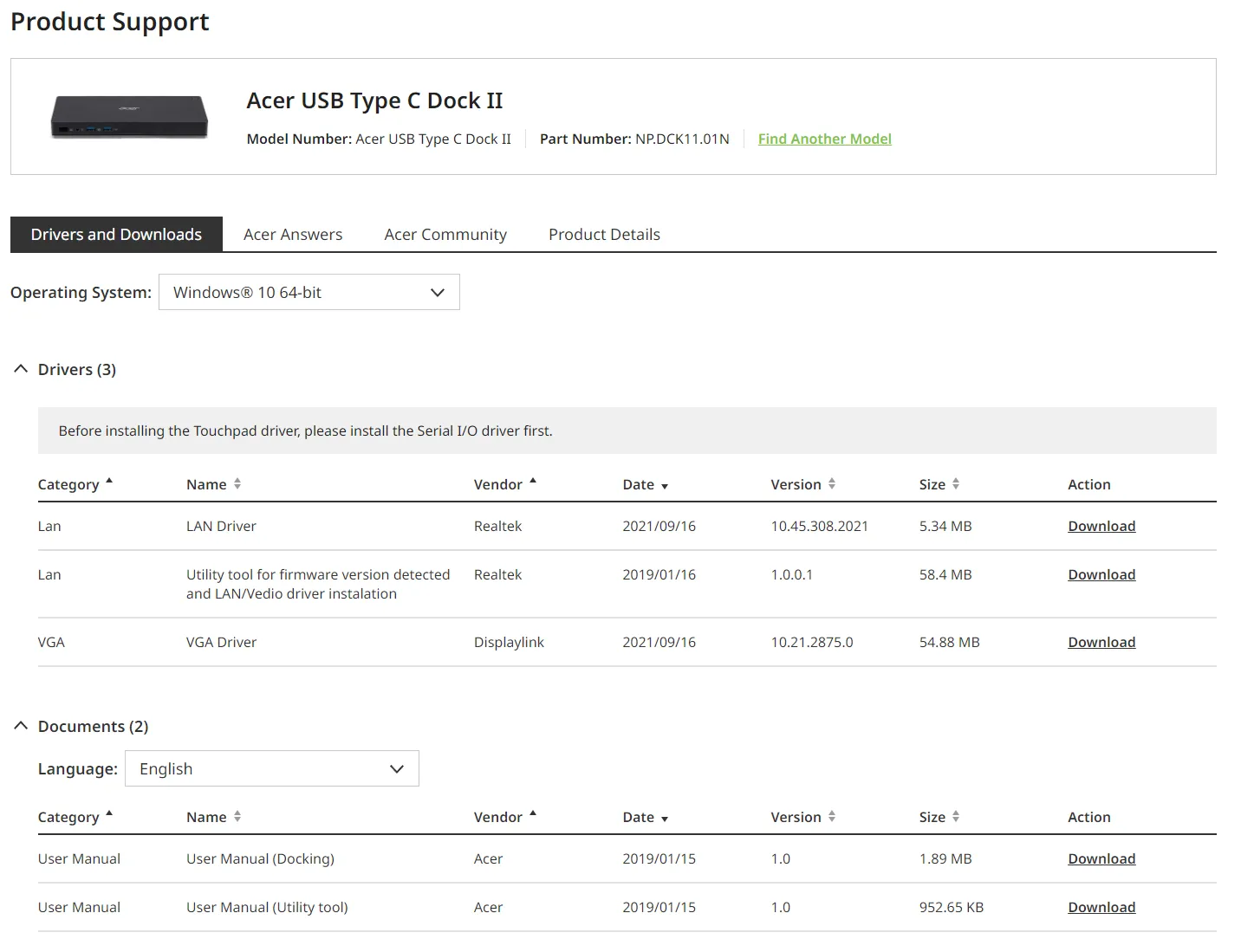1241x952 pixels.
Task: Click the Serial I/O driver notice text
Action: click(x=305, y=431)
